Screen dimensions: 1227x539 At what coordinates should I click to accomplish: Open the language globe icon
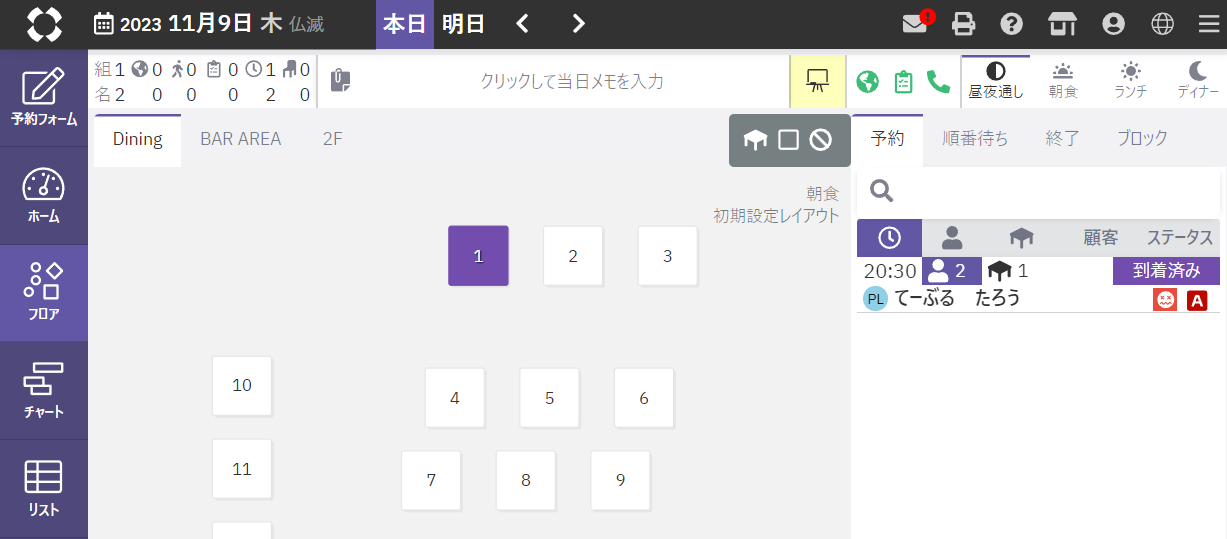coord(1162,24)
